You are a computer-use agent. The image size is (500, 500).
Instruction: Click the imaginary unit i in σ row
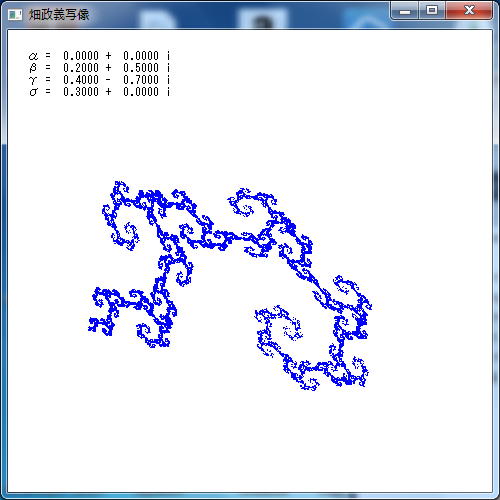(x=168, y=92)
